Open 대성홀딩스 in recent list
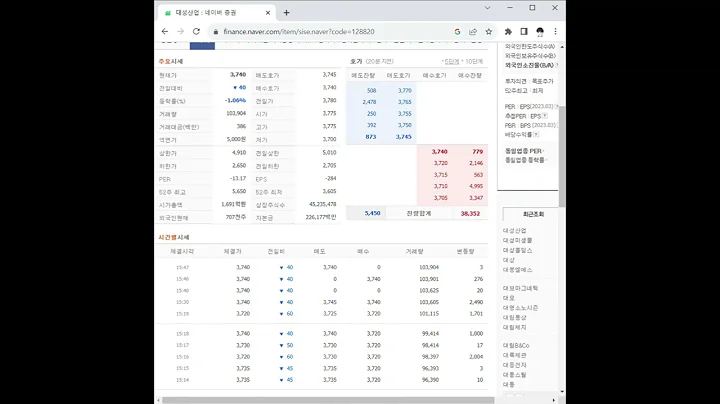Viewport: 720px width, 404px height. [x=518, y=251]
